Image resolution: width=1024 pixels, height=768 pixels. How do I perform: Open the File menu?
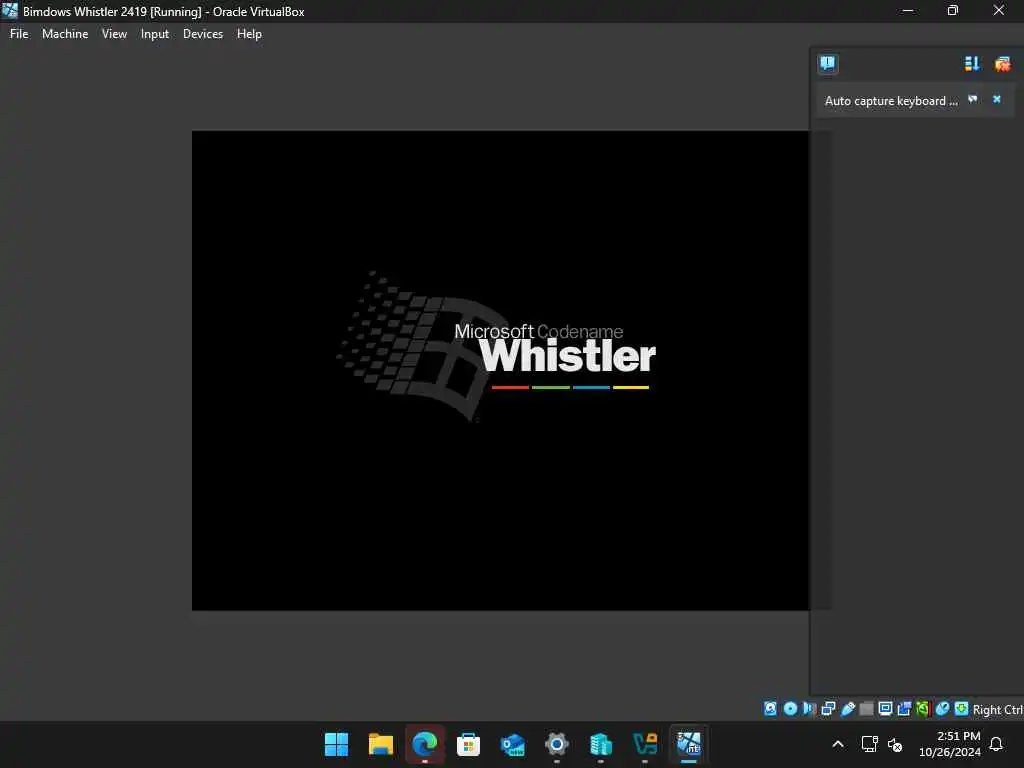tap(19, 34)
